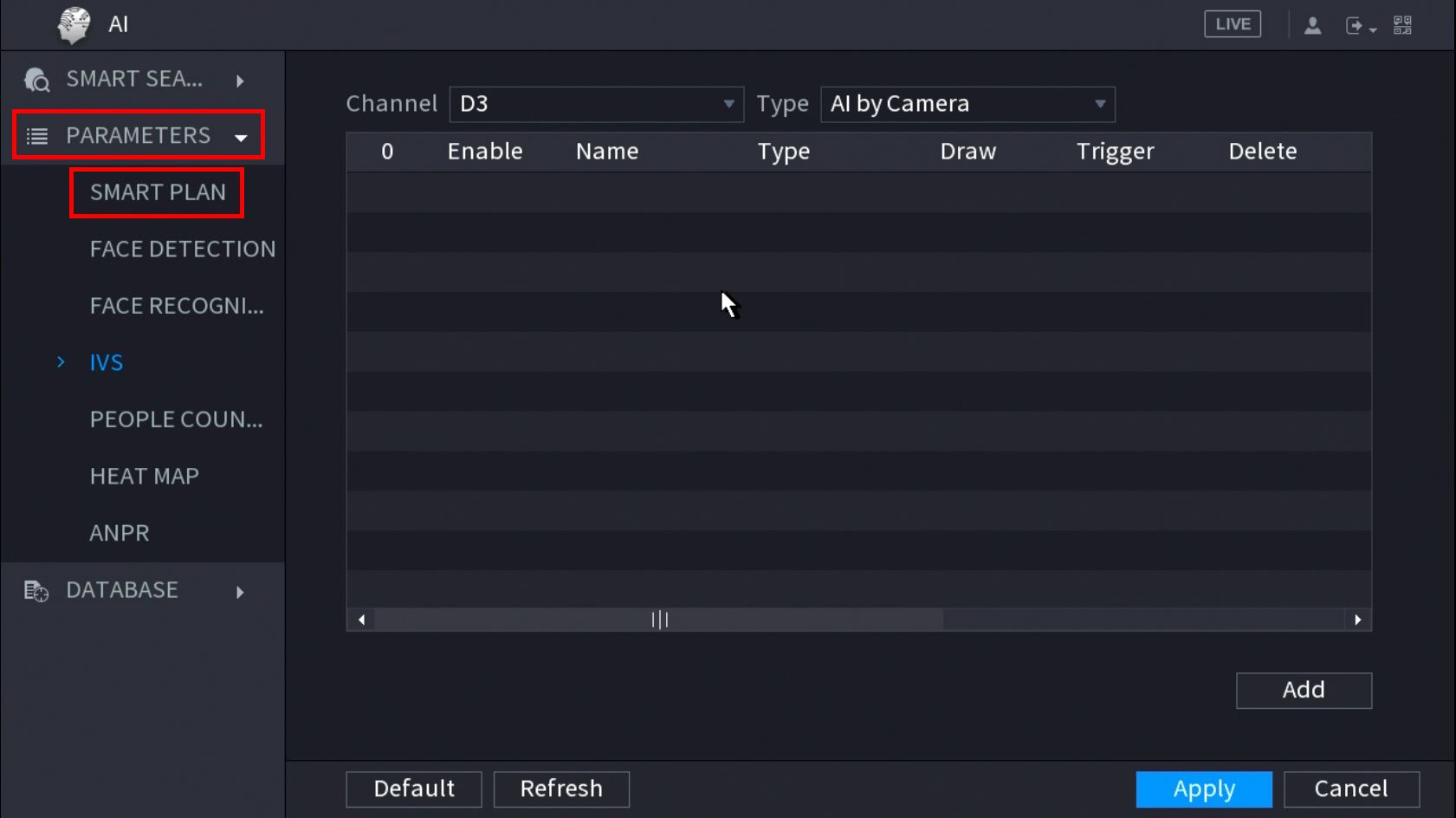The image size is (1456, 818).
Task: Expand the Database section arrow
Action: tap(240, 592)
